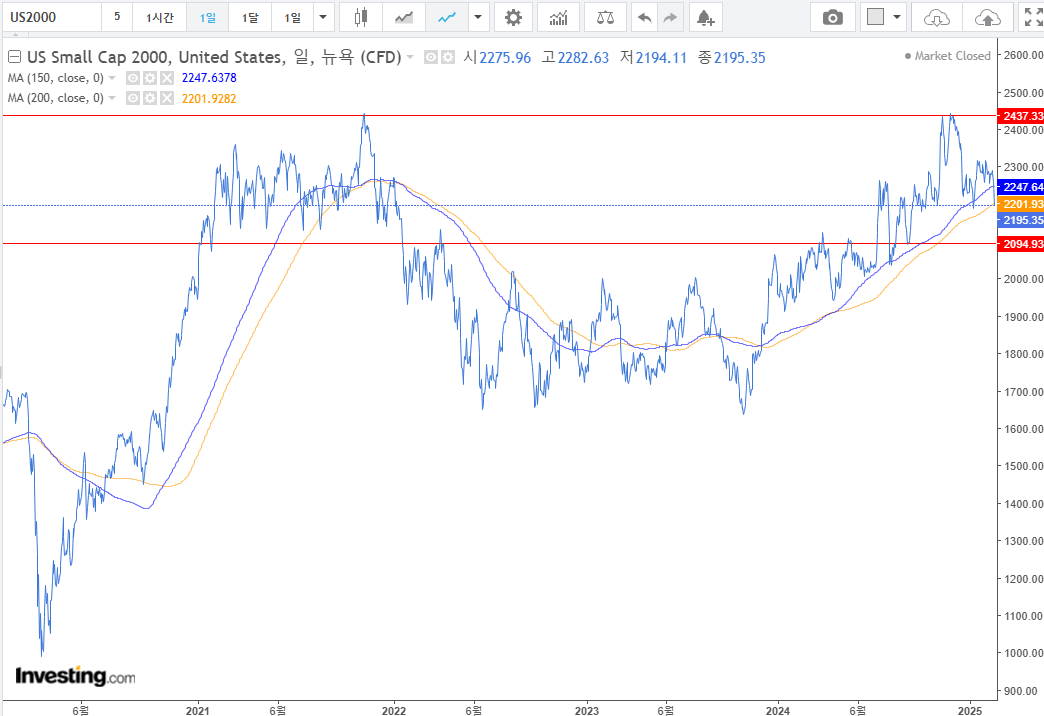
Task: Click the 2437.33 red price line label
Action: [1021, 116]
